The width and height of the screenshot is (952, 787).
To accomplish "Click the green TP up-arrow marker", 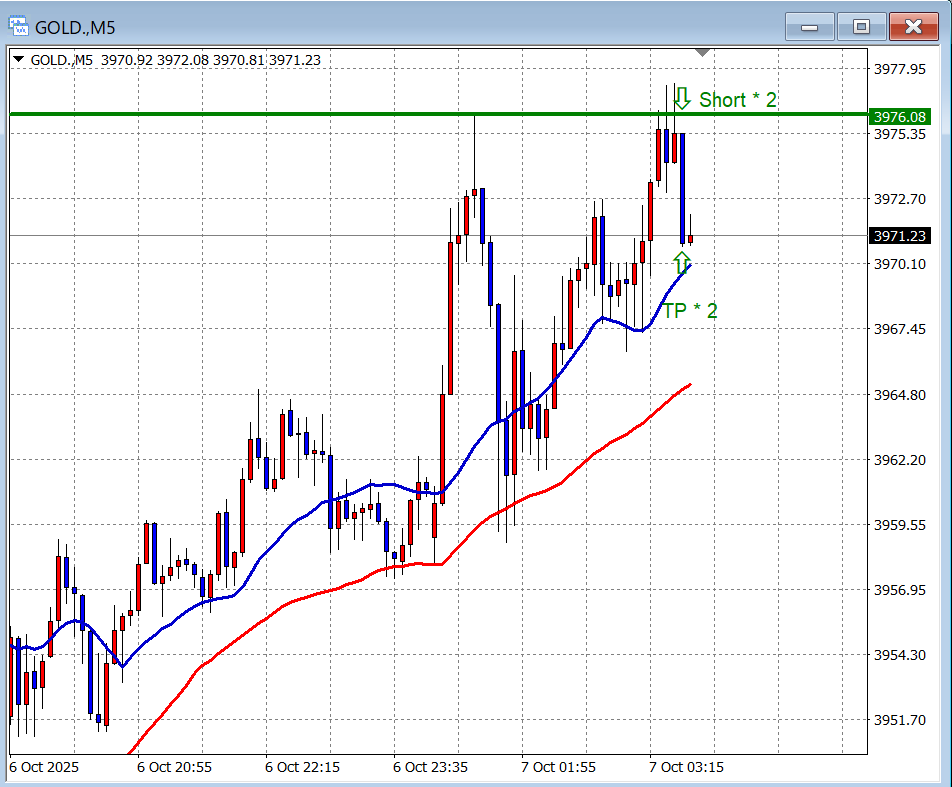I will tap(681, 263).
